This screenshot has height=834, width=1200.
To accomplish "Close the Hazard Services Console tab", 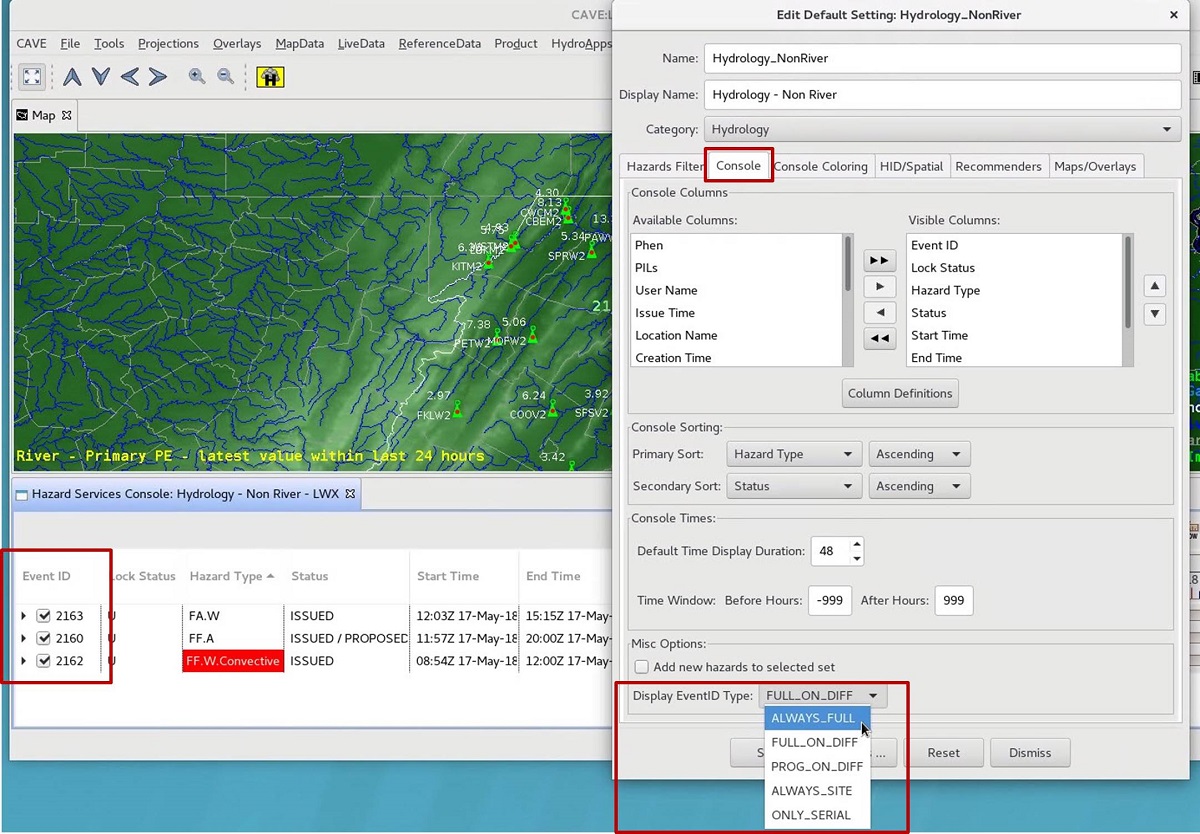I will coord(350,493).
